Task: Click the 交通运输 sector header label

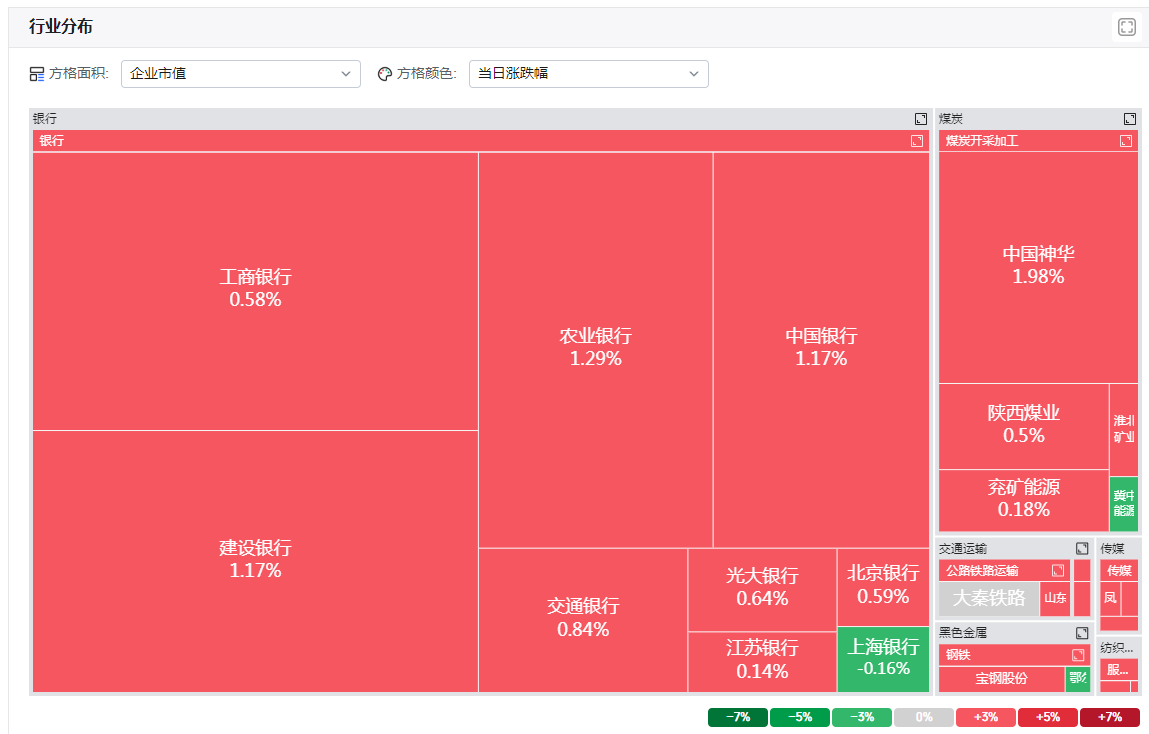Action: pos(963,549)
